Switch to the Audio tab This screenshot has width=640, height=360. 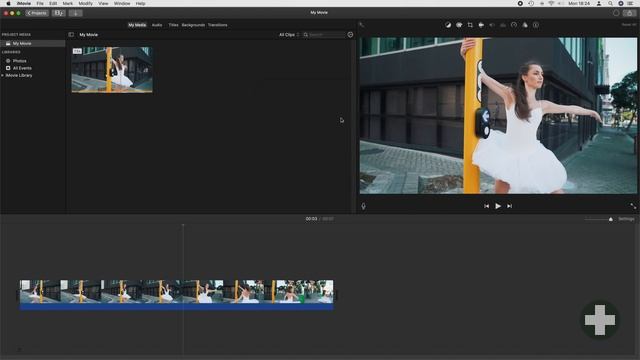[x=157, y=25]
